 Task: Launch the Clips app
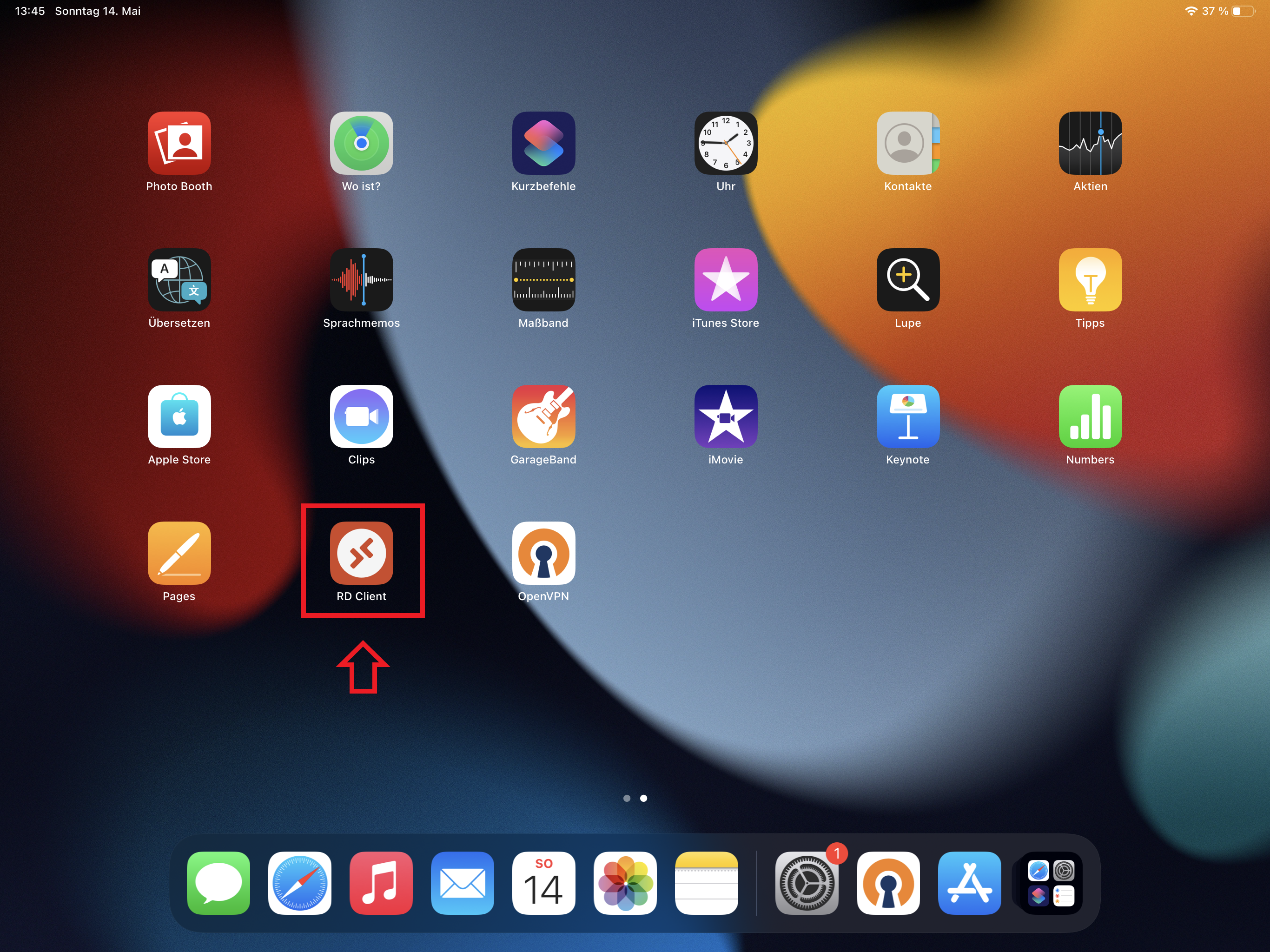pos(361,416)
